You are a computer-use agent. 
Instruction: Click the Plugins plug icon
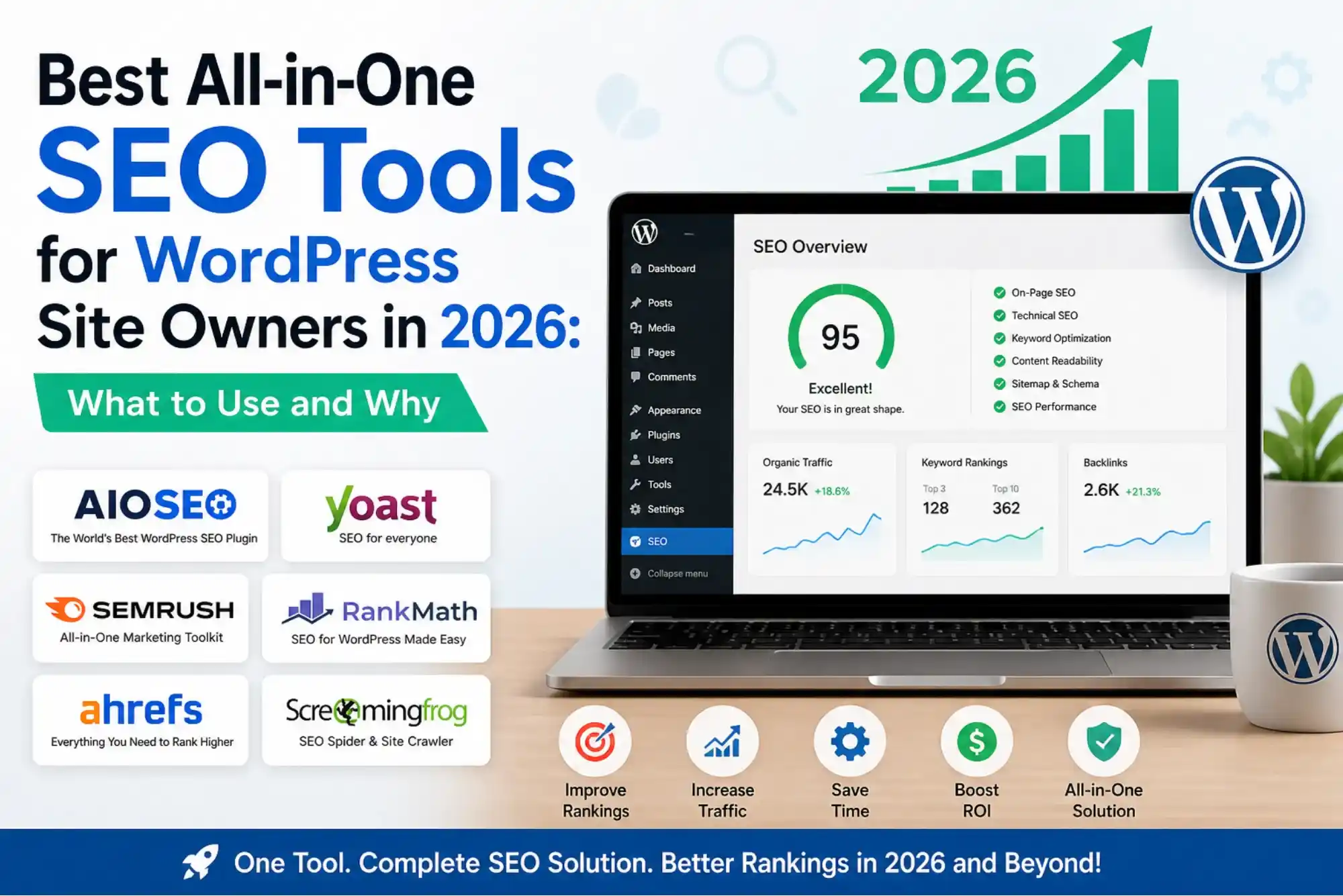tap(636, 435)
